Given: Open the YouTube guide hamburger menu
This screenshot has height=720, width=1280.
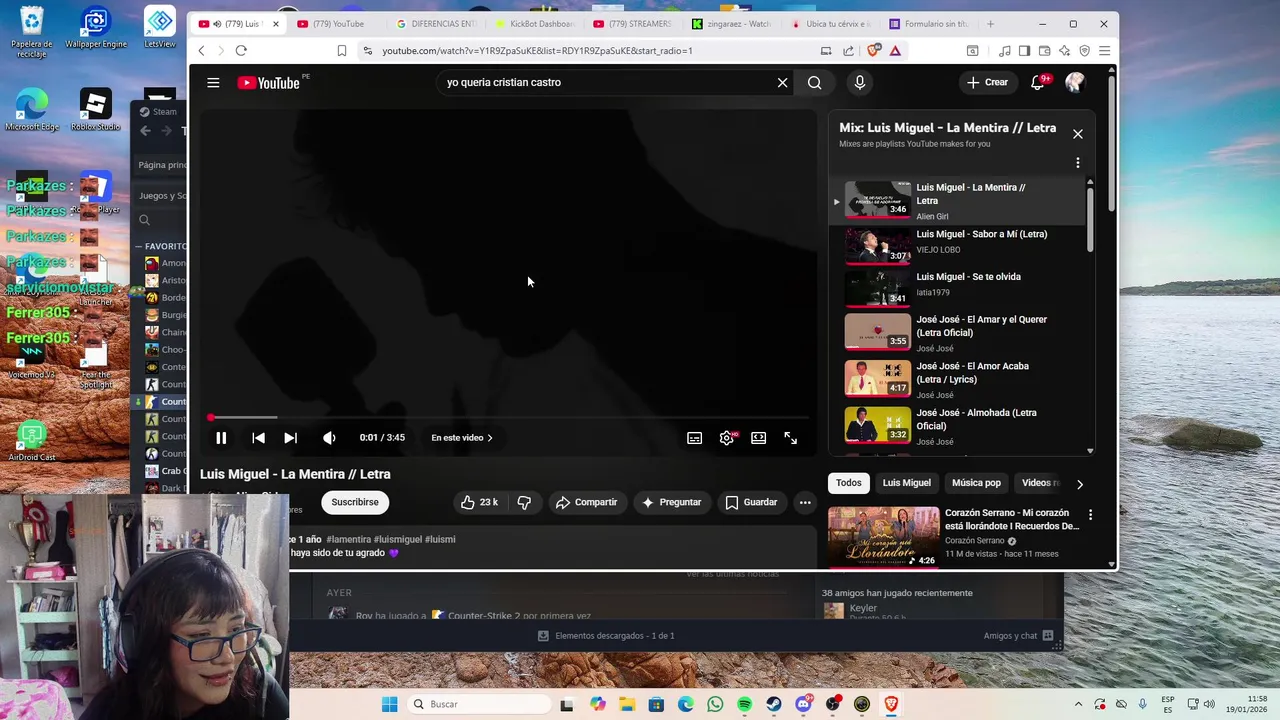Looking at the screenshot, I should [213, 83].
